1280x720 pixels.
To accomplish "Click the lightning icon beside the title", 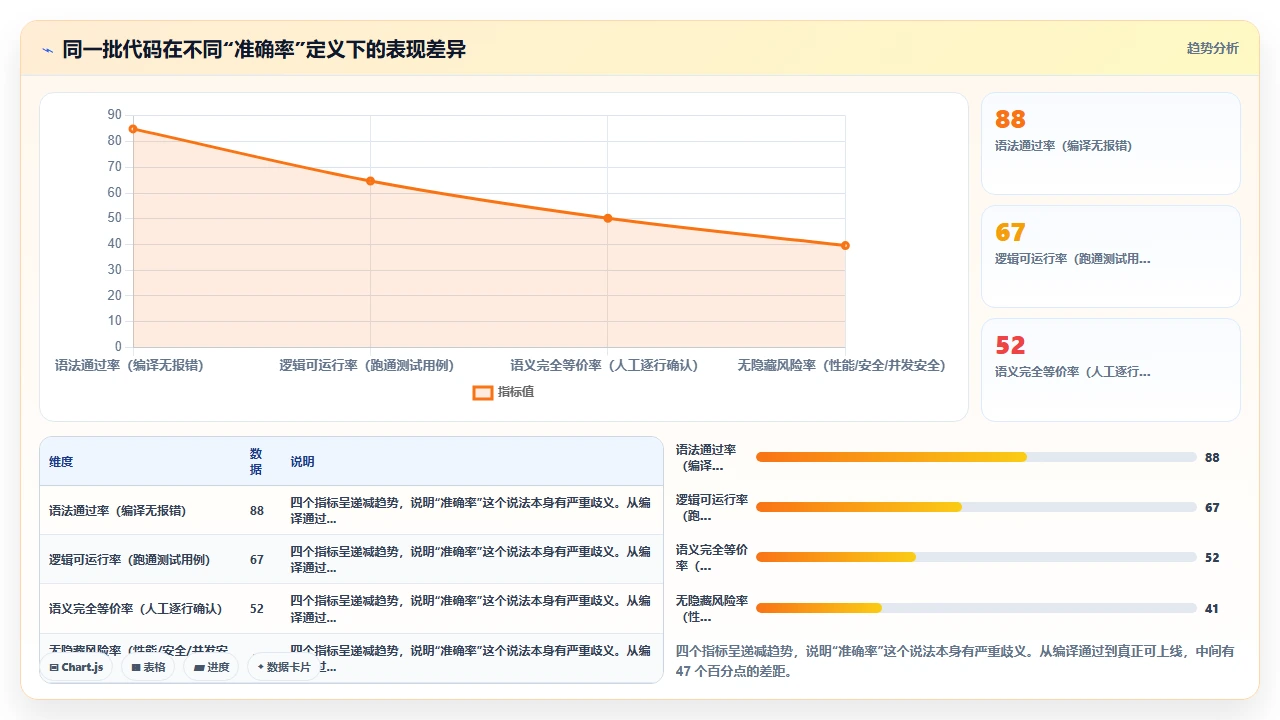I will click(47, 49).
